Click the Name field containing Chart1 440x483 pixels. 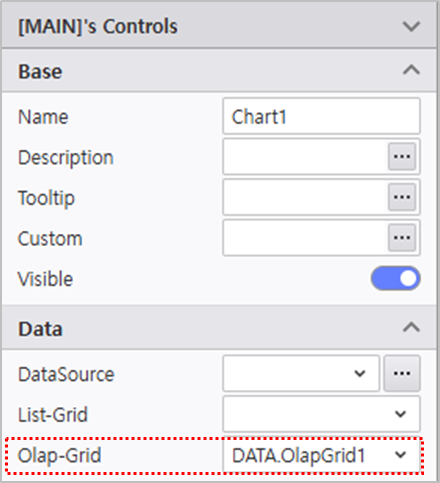point(321,116)
